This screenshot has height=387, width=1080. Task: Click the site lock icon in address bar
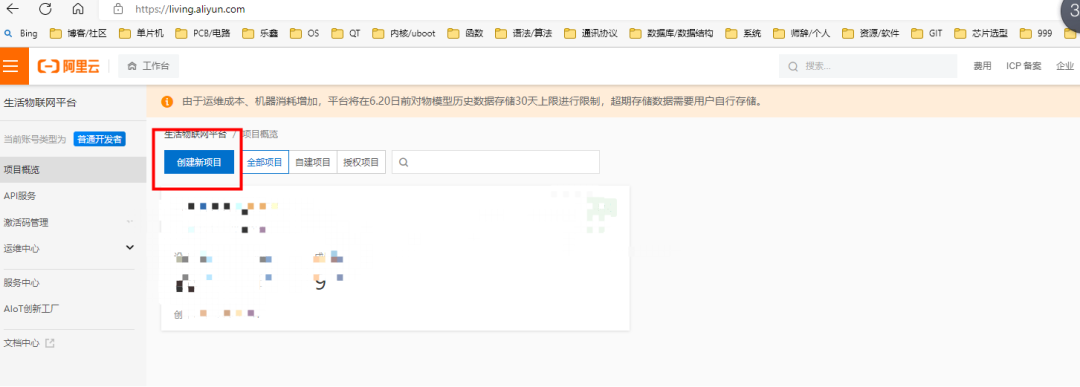(118, 10)
